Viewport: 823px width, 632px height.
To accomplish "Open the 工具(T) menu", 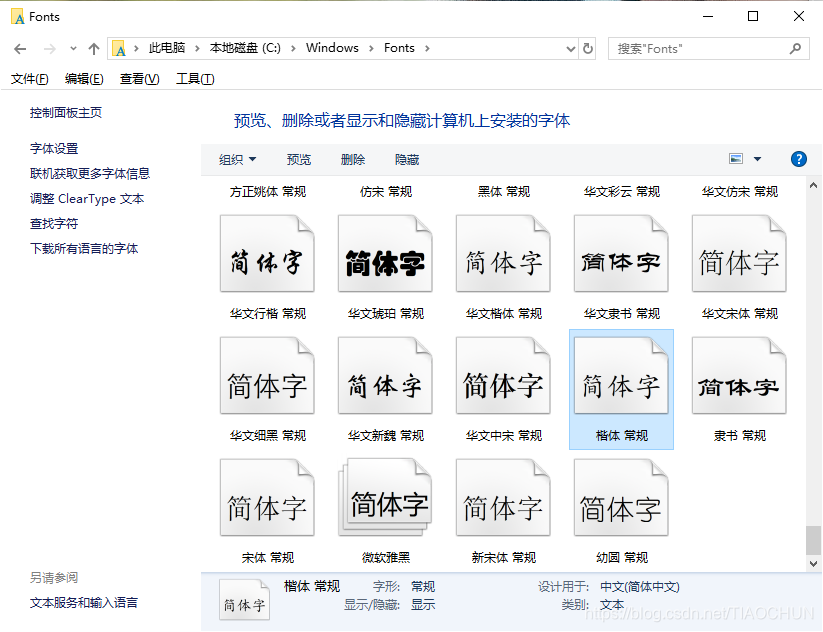I will pos(195,79).
